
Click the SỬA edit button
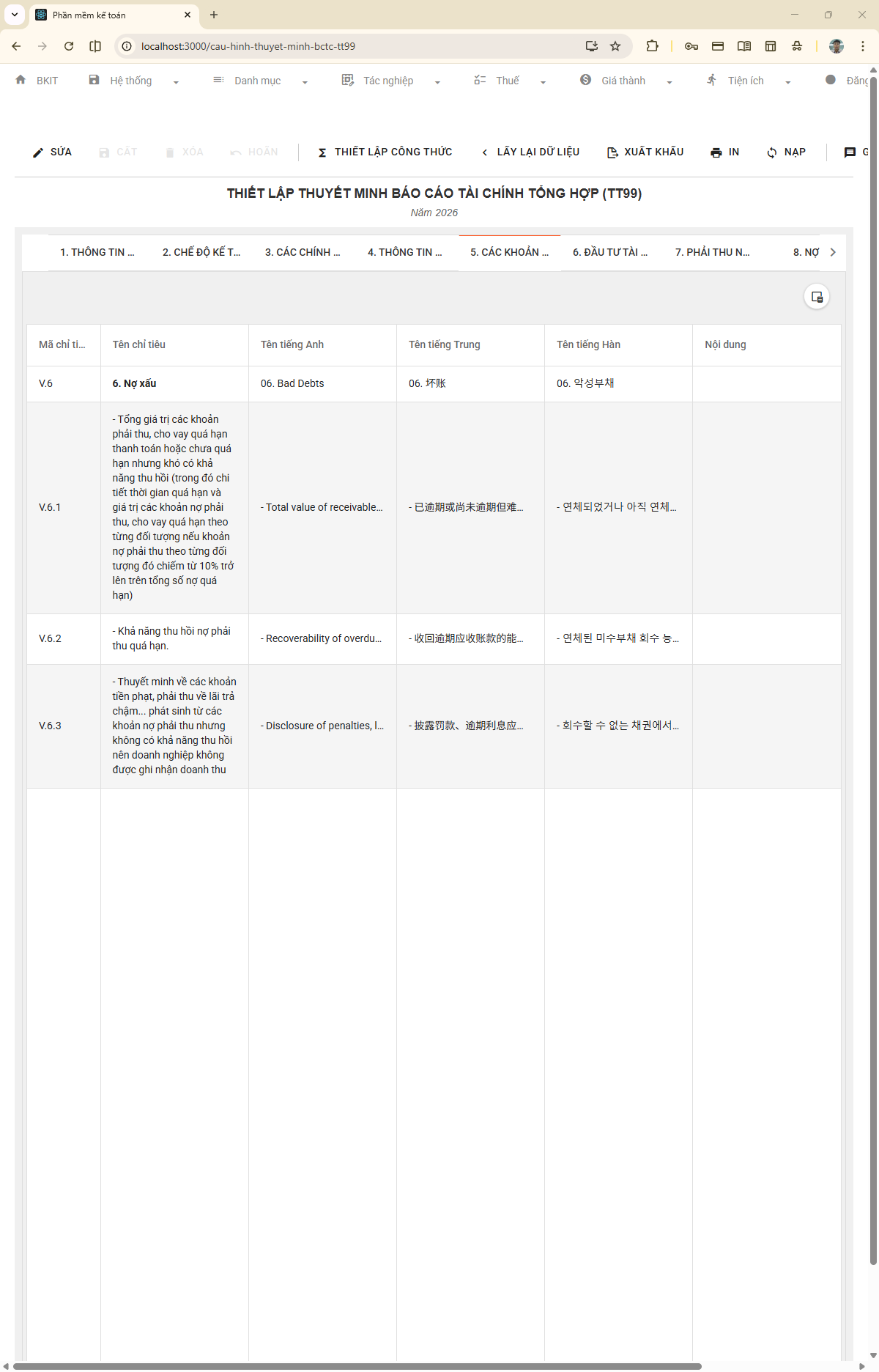tap(52, 152)
